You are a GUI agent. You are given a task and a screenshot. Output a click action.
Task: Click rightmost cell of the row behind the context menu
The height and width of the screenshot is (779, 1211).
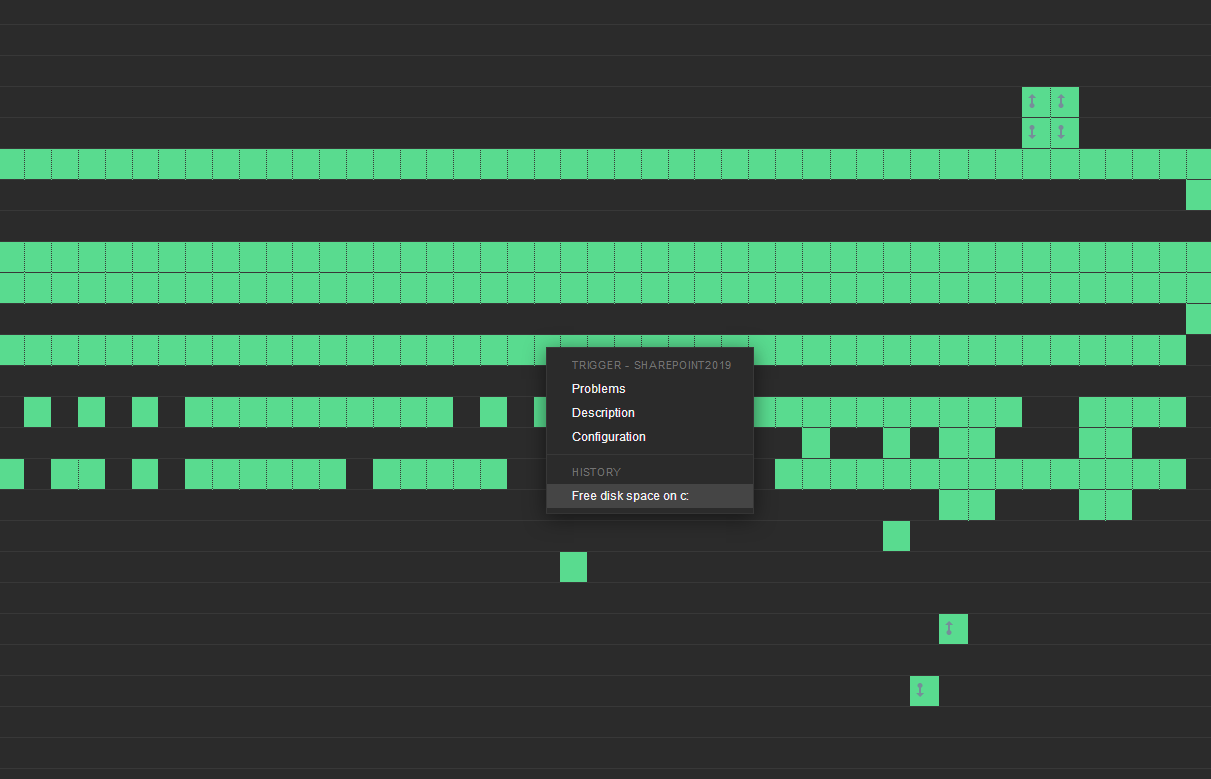(1172, 350)
